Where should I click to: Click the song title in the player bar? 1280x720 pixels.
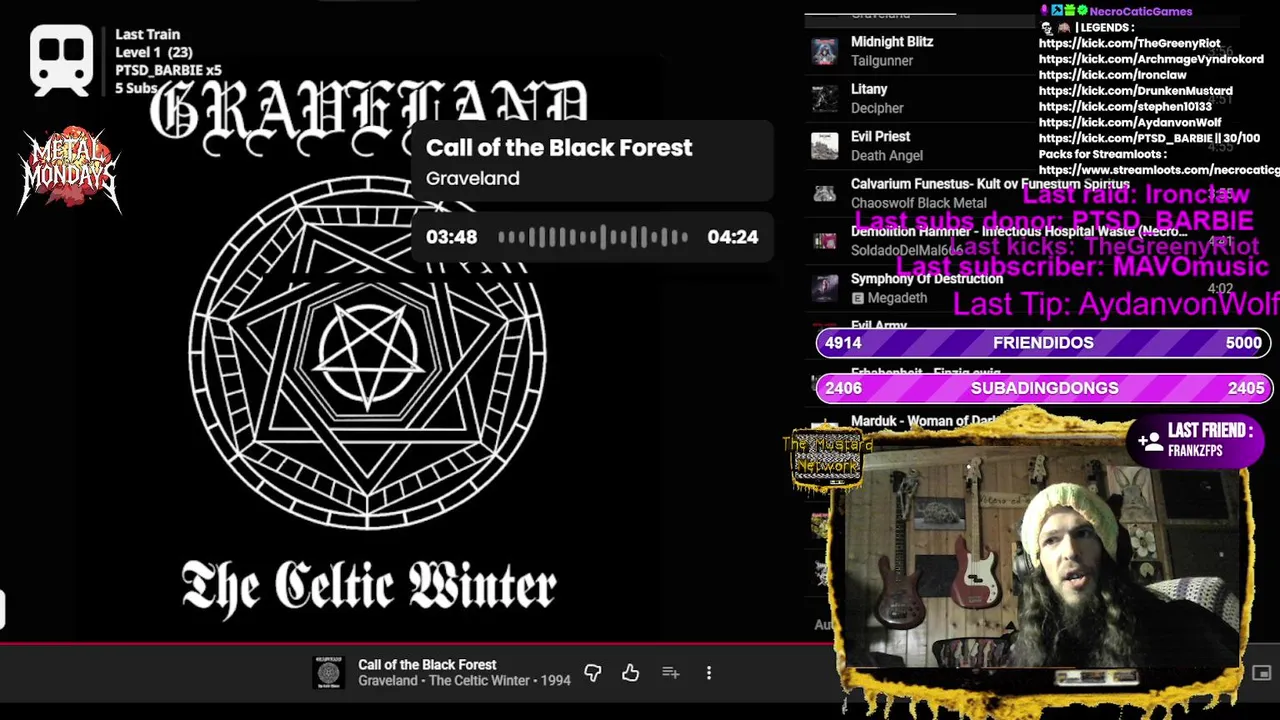(427, 664)
